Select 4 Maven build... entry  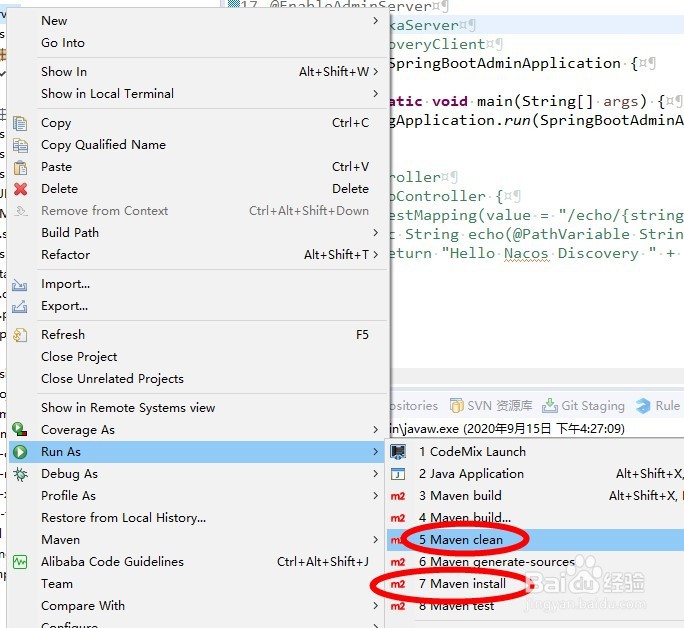tap(465, 518)
